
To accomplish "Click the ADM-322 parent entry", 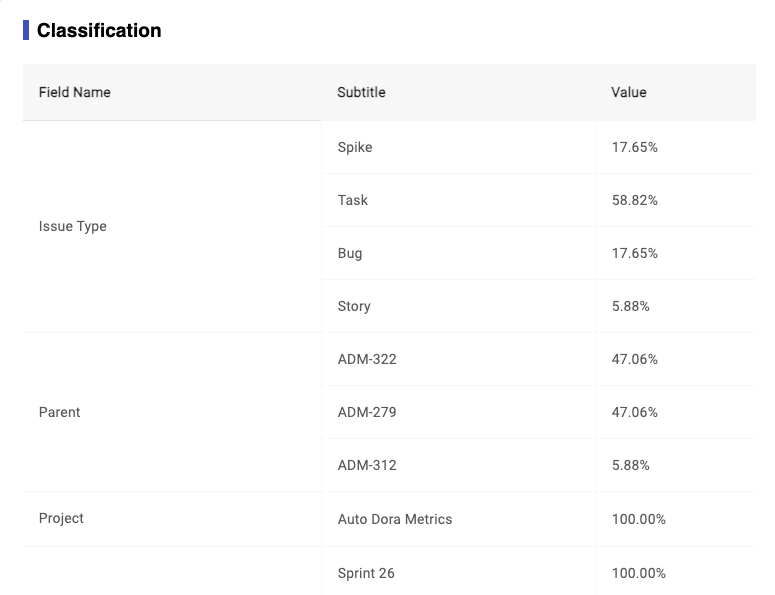I will coord(367,359).
